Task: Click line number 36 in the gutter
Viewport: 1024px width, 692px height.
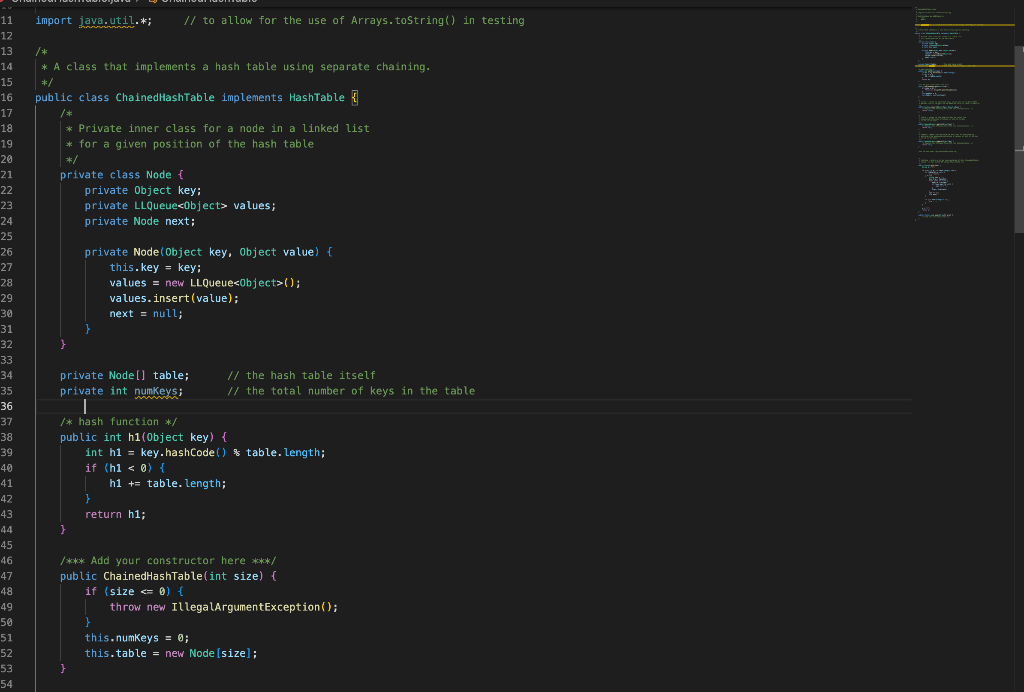Action: (x=8, y=406)
